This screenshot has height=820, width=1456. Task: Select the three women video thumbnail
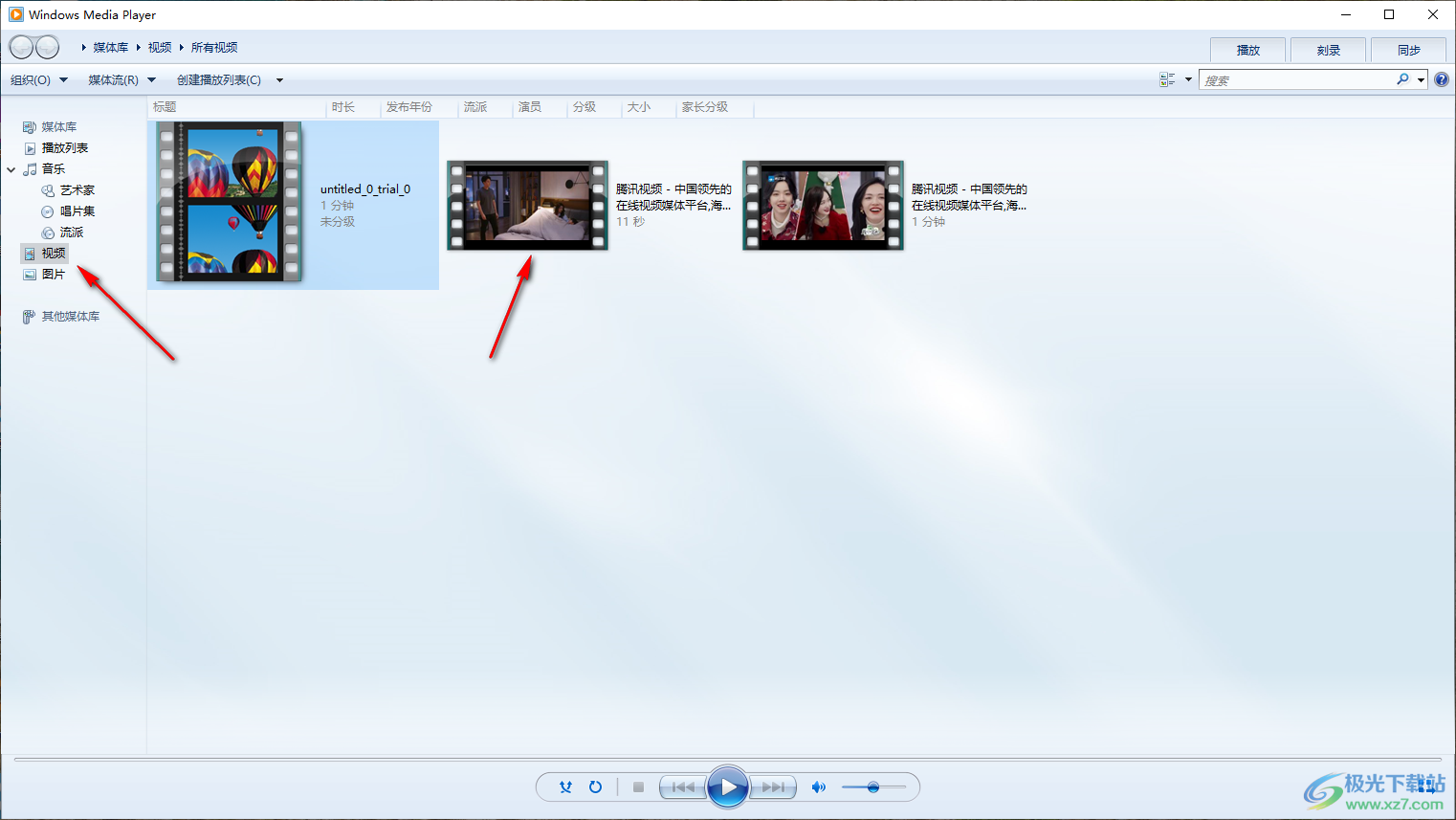[823, 206]
